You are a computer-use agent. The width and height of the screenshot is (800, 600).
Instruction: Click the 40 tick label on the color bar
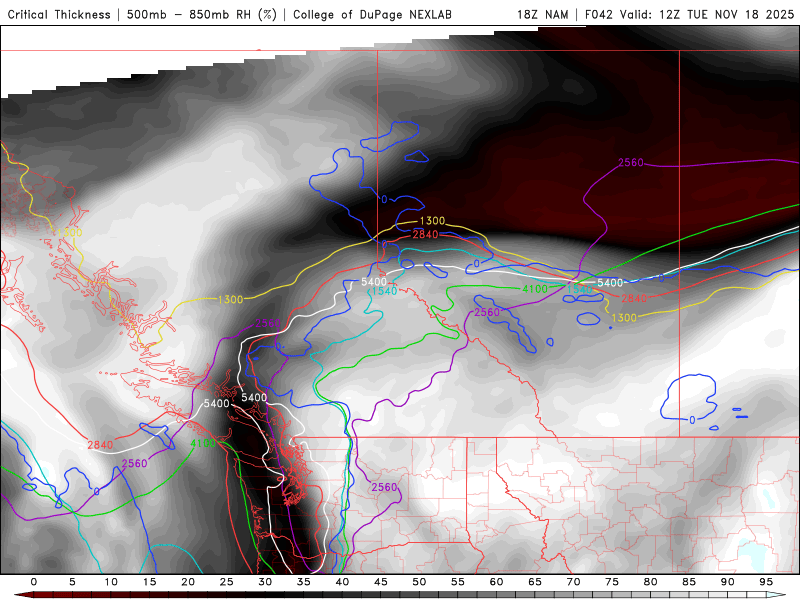pos(342,582)
